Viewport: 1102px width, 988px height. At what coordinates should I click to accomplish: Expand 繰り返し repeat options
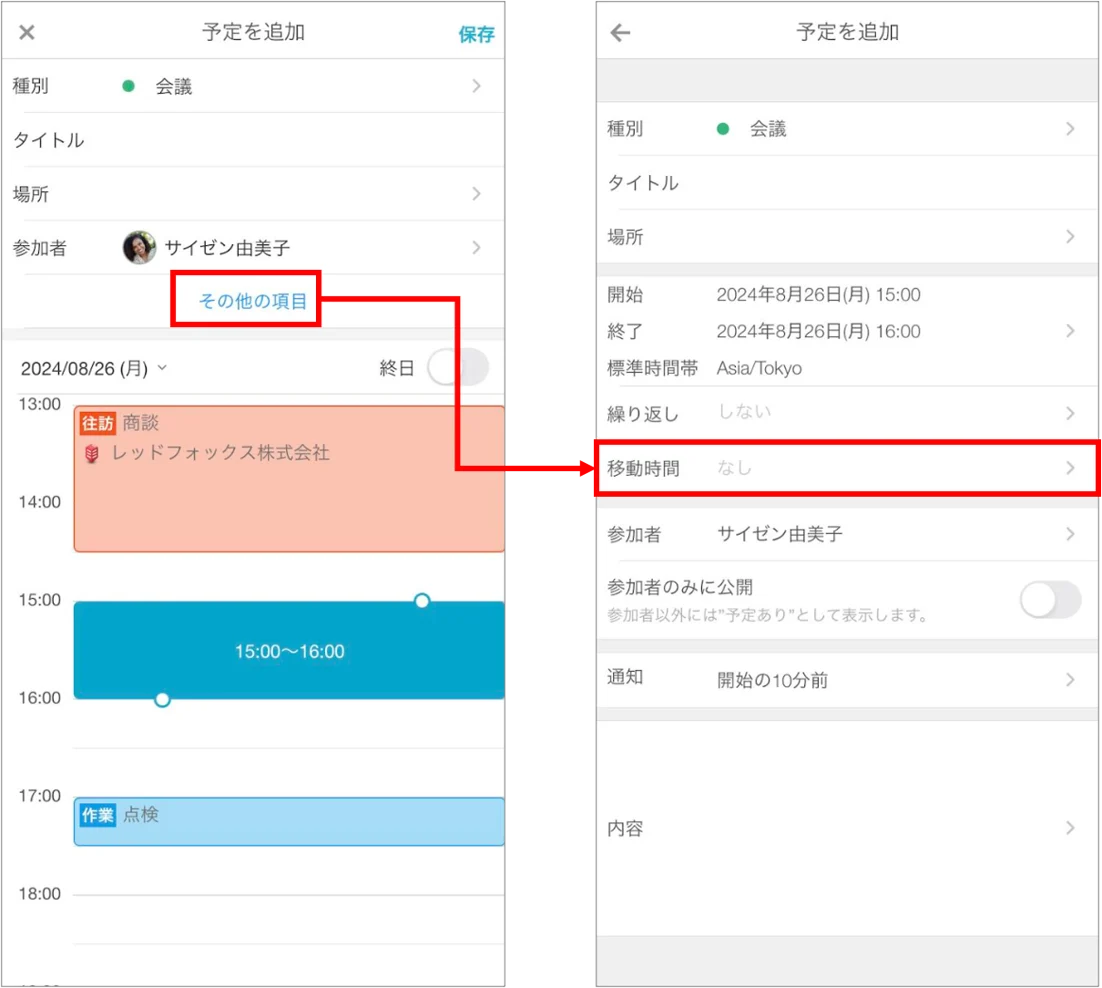coord(847,413)
